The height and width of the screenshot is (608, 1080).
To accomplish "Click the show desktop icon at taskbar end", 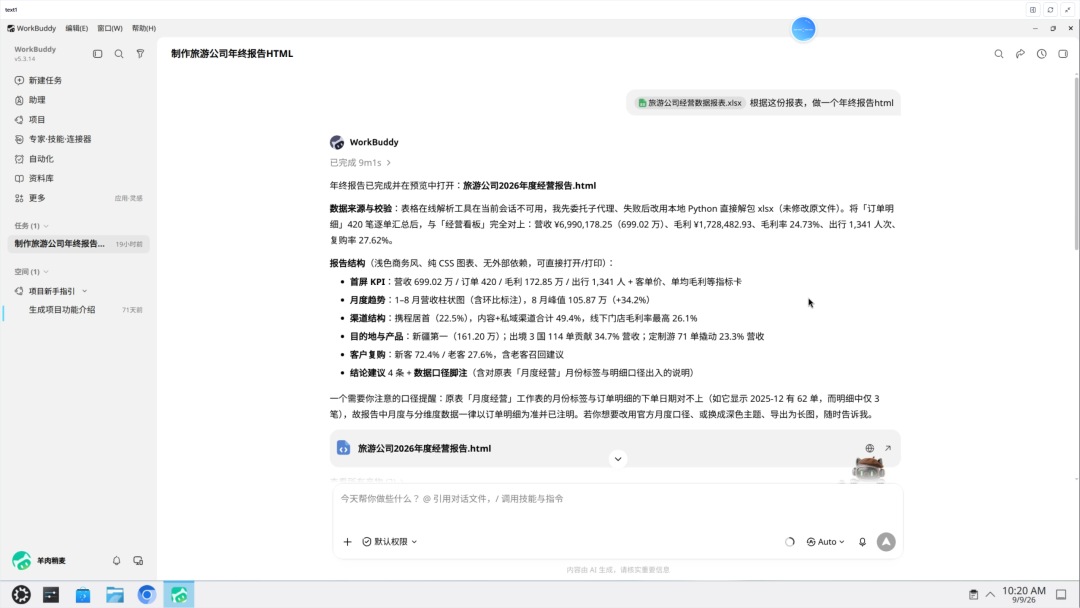I will tap(1061, 595).
